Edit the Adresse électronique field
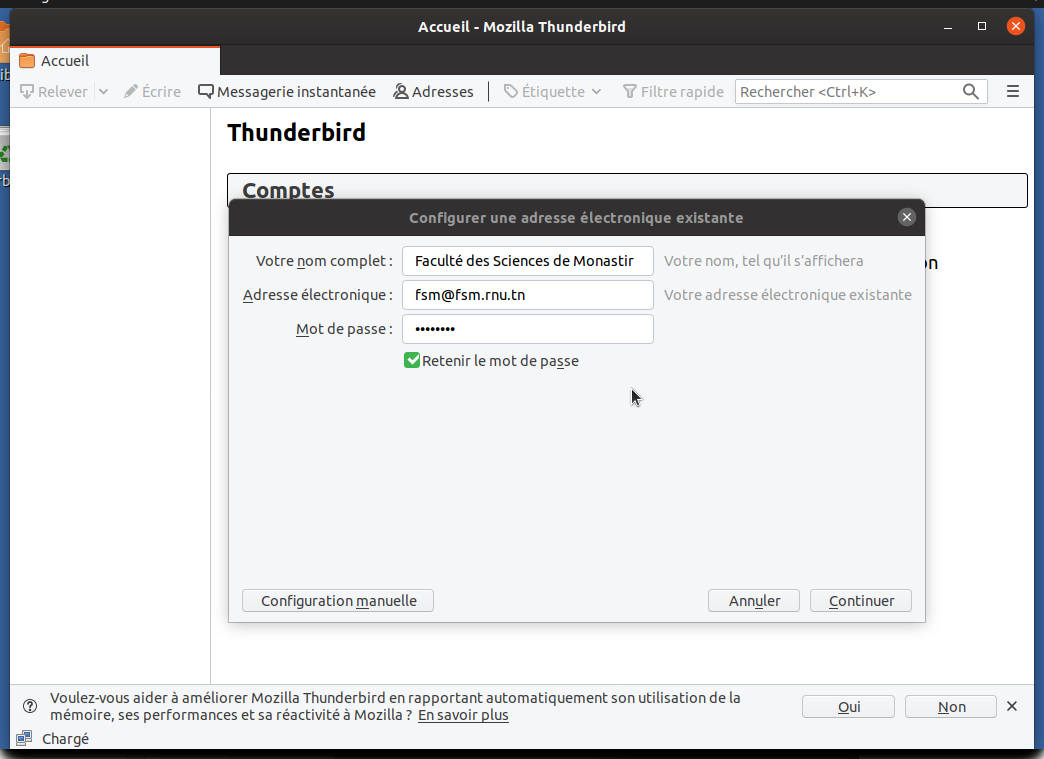1044x759 pixels. 527,295
